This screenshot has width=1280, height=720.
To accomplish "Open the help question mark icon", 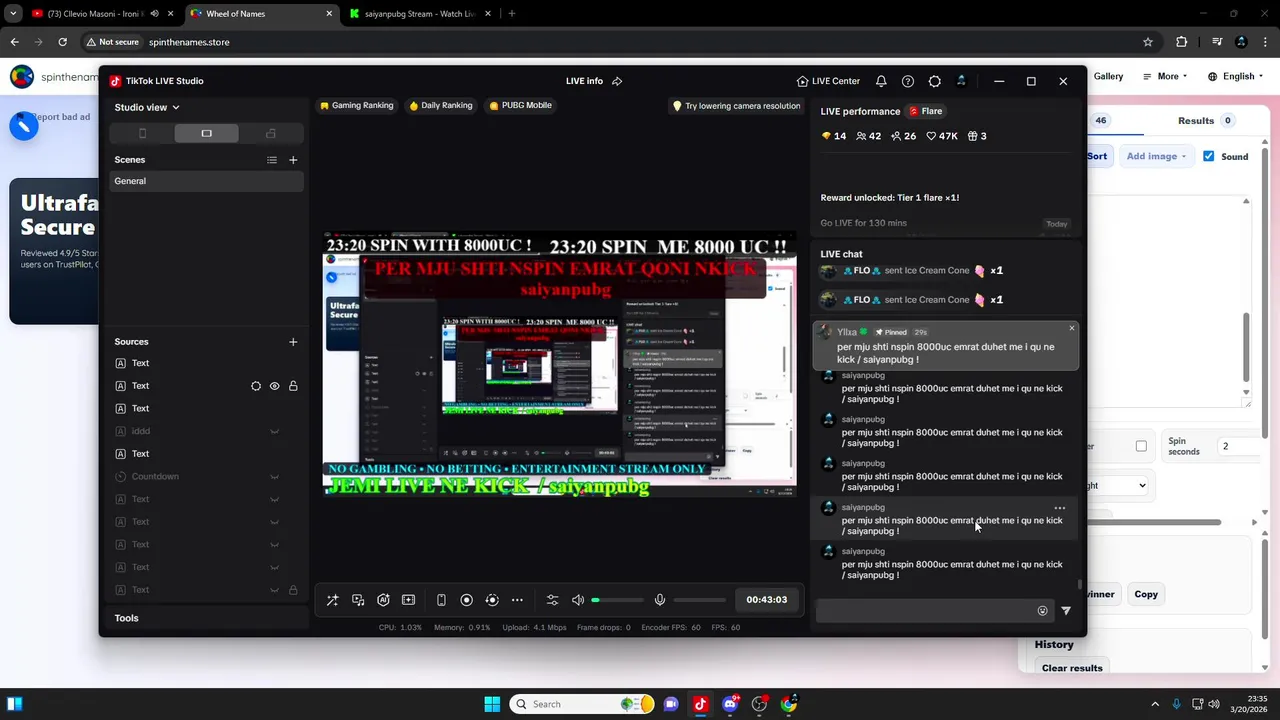I will pyautogui.click(x=908, y=81).
